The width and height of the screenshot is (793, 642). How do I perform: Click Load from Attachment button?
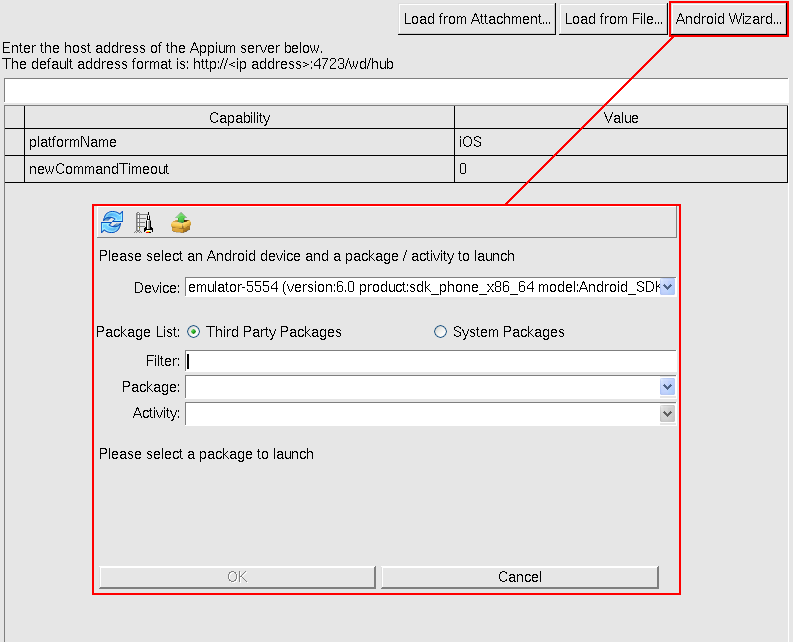[x=477, y=19]
